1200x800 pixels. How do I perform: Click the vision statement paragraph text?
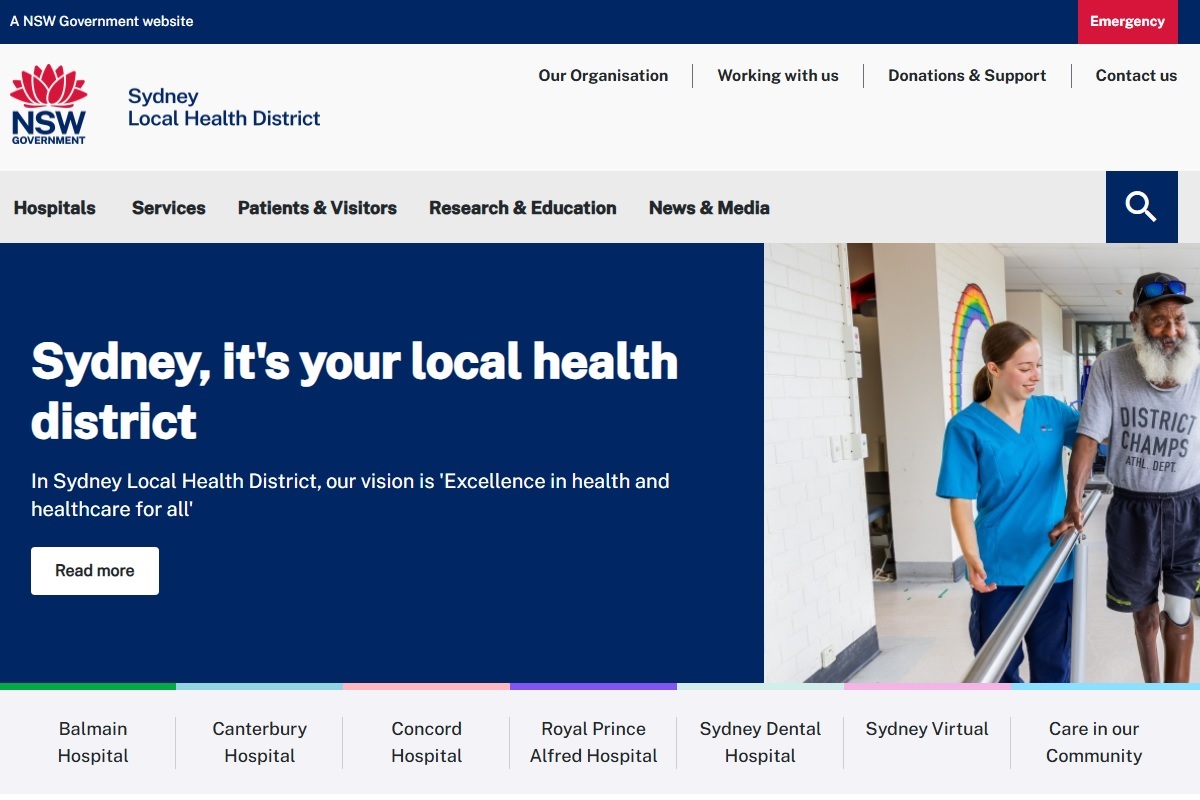click(350, 495)
